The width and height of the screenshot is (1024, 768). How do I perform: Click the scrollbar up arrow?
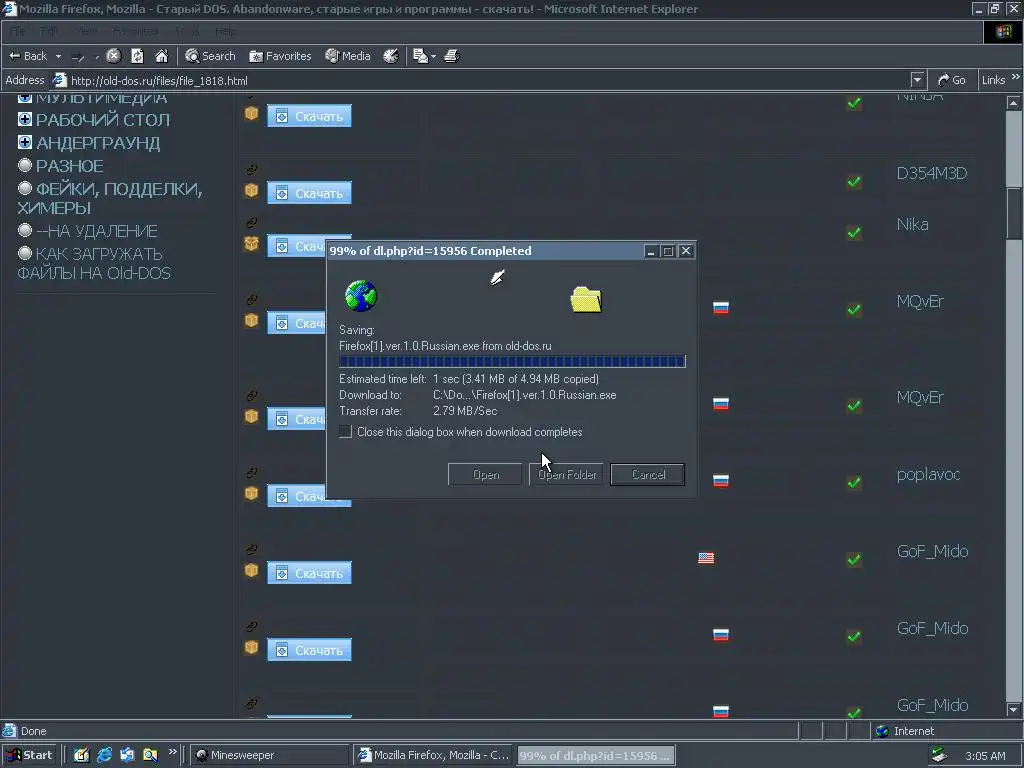pos(1013,103)
